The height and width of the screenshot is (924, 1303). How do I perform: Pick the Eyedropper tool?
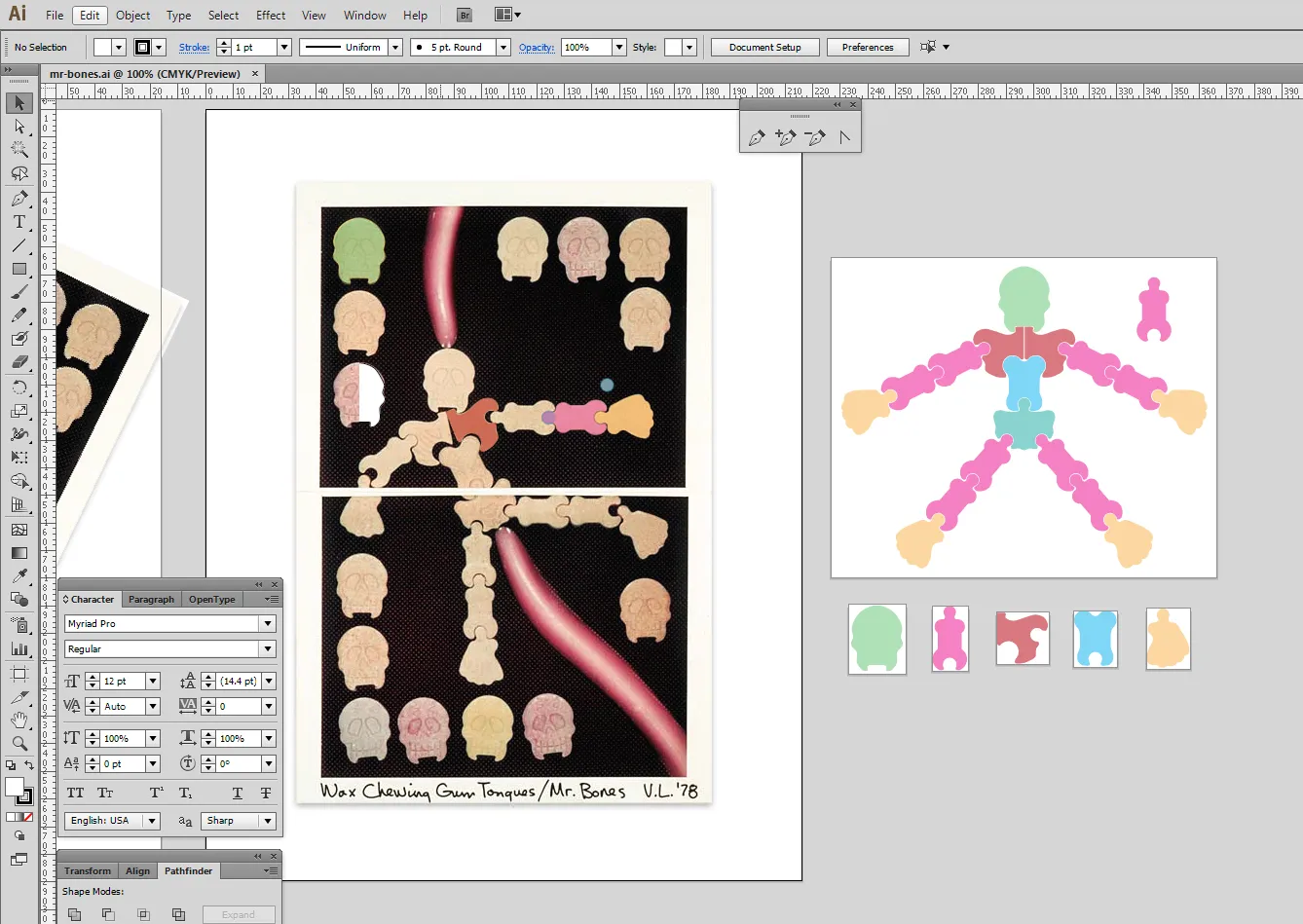click(x=19, y=576)
